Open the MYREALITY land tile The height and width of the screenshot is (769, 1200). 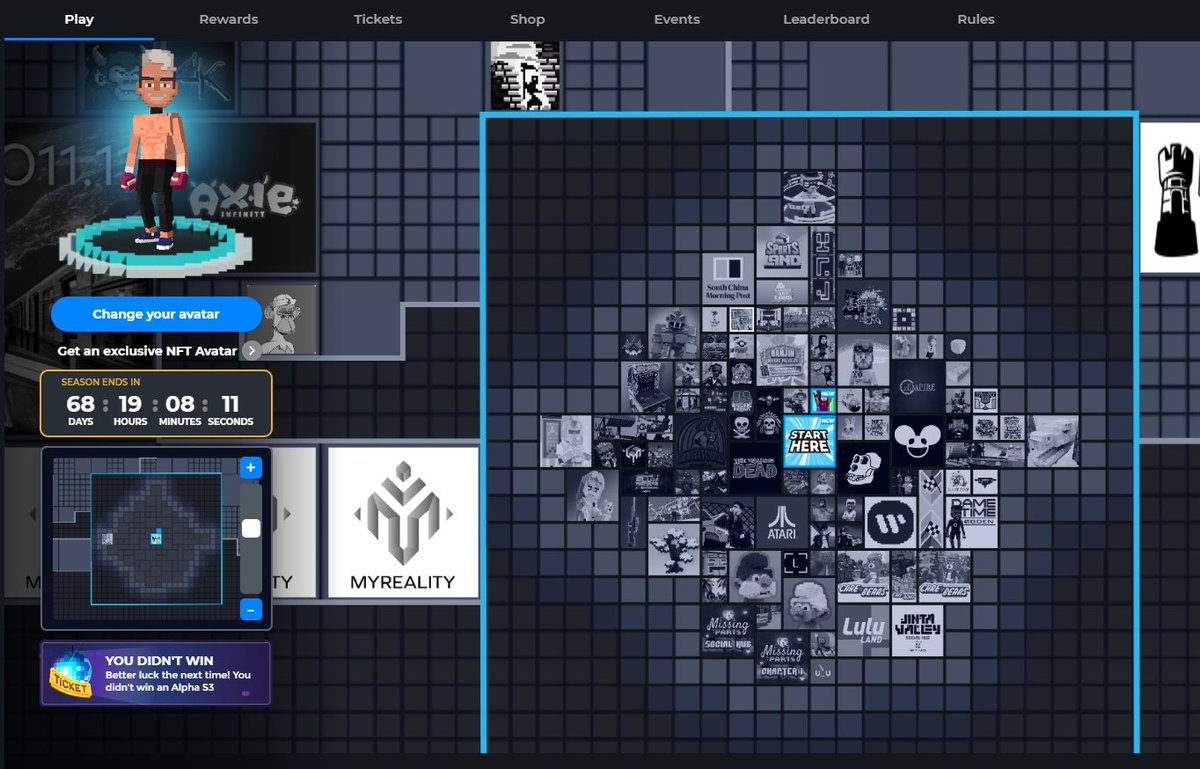(403, 522)
